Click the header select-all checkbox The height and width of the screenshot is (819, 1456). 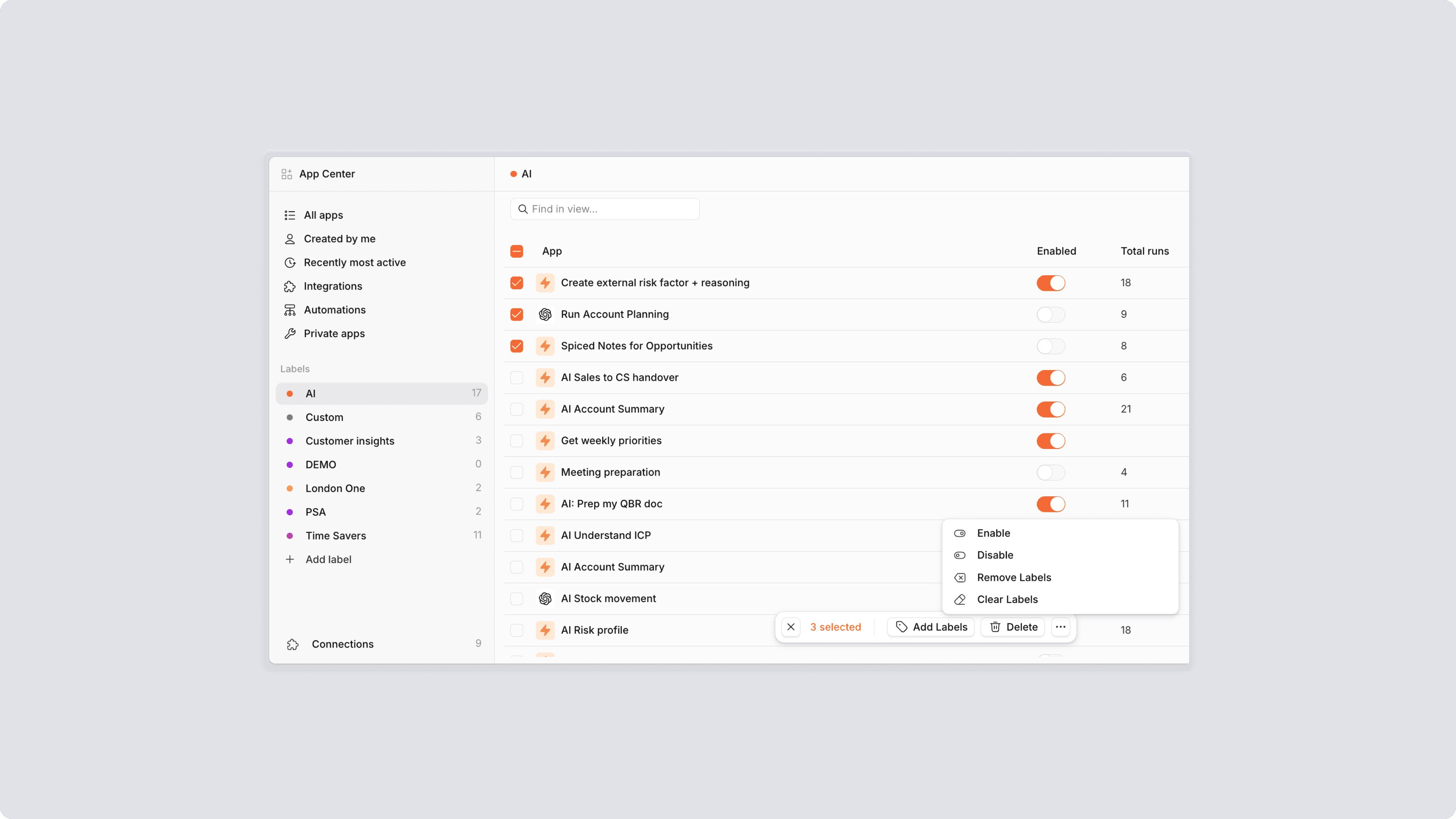point(516,251)
